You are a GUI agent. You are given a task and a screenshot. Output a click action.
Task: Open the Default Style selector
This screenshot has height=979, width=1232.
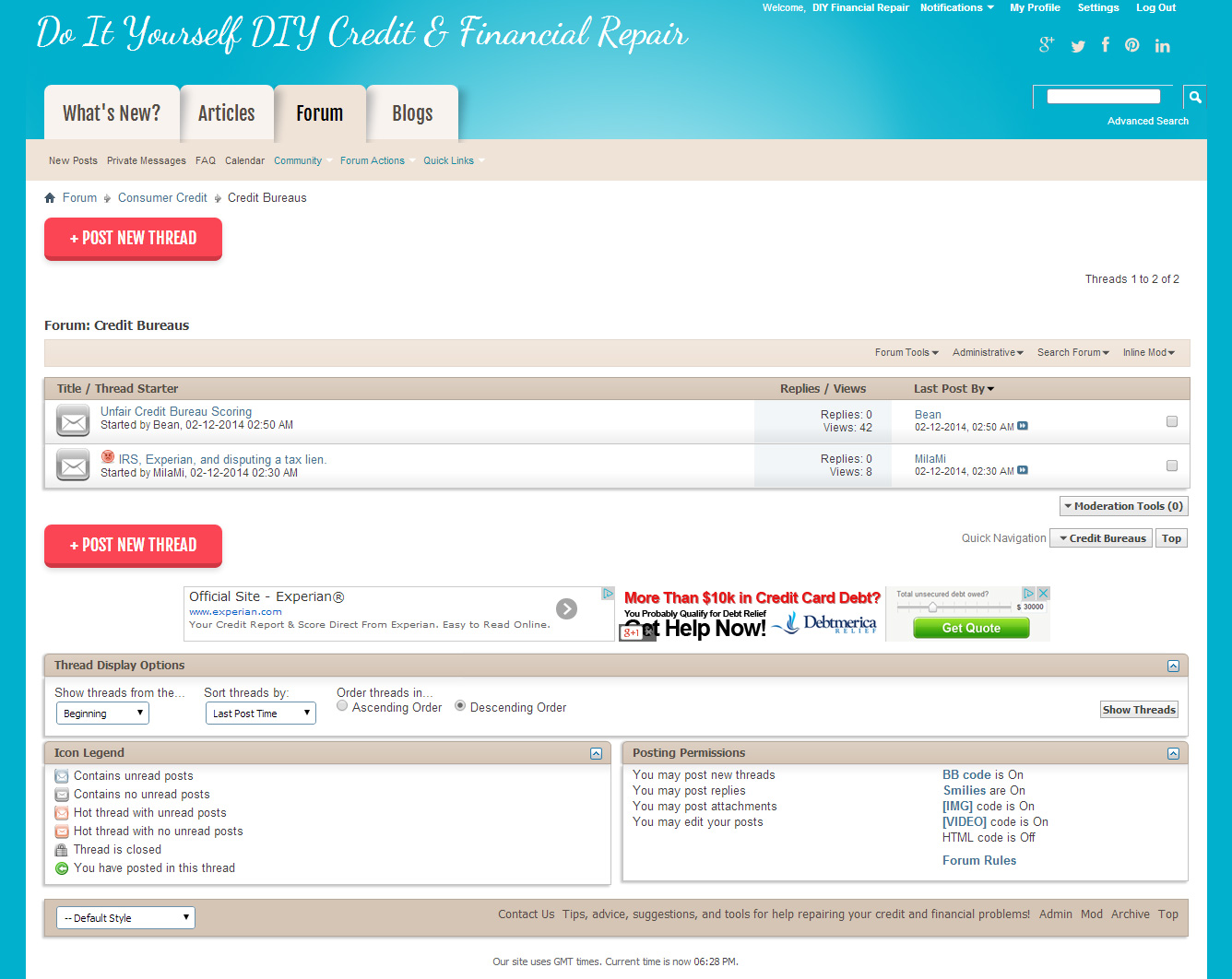(126, 917)
